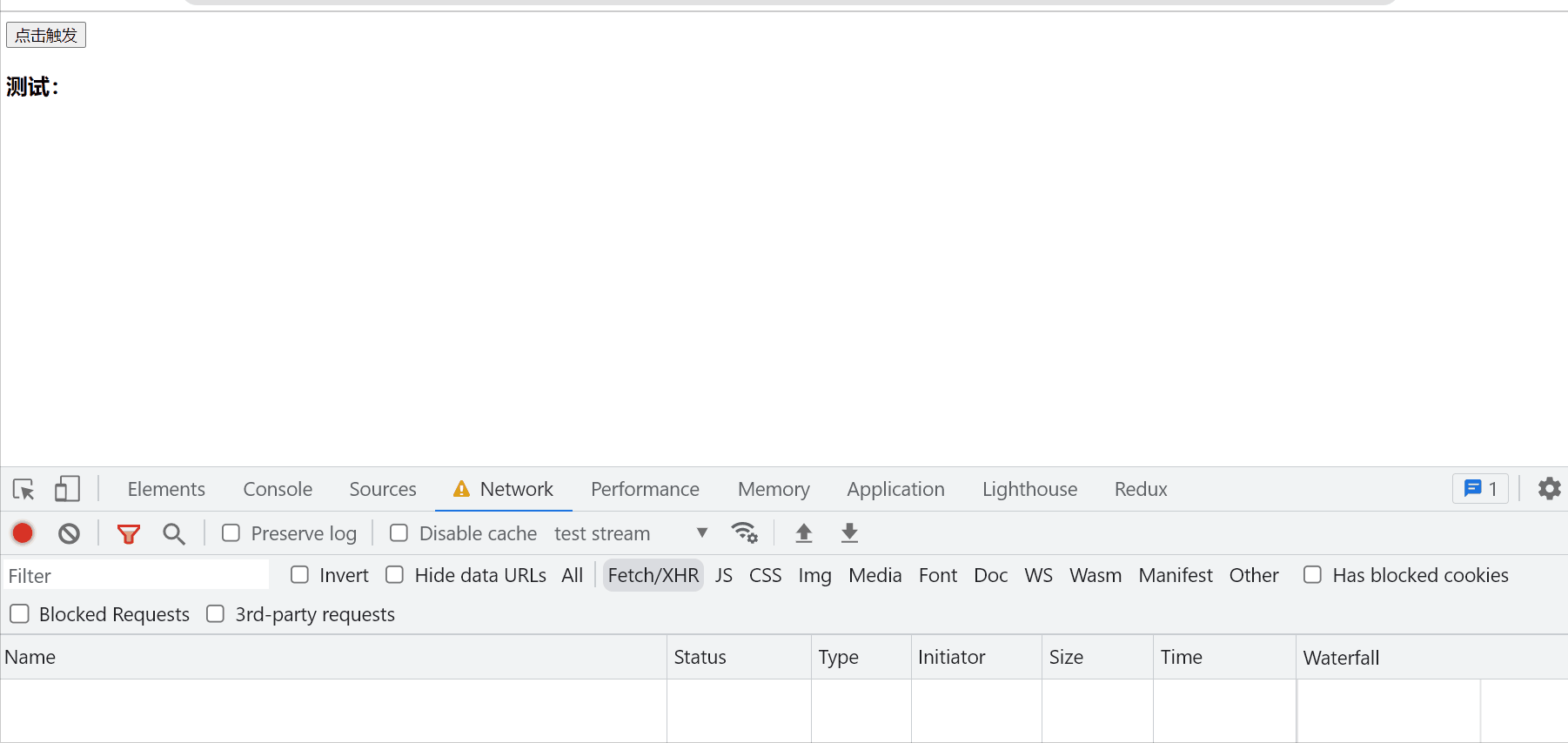Click the 点击触发 button
This screenshot has width=1568, height=743.
click(46, 35)
